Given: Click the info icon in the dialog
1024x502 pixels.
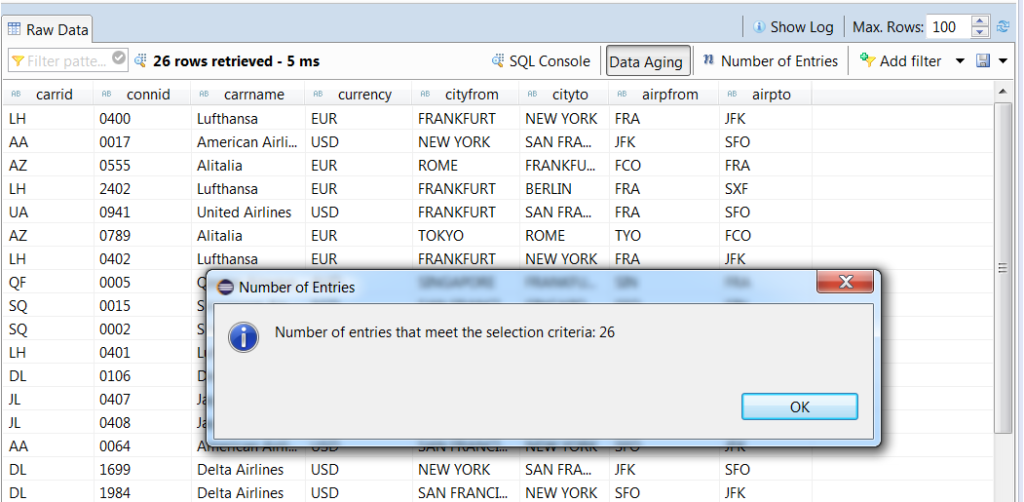Looking at the screenshot, I should point(244,337).
